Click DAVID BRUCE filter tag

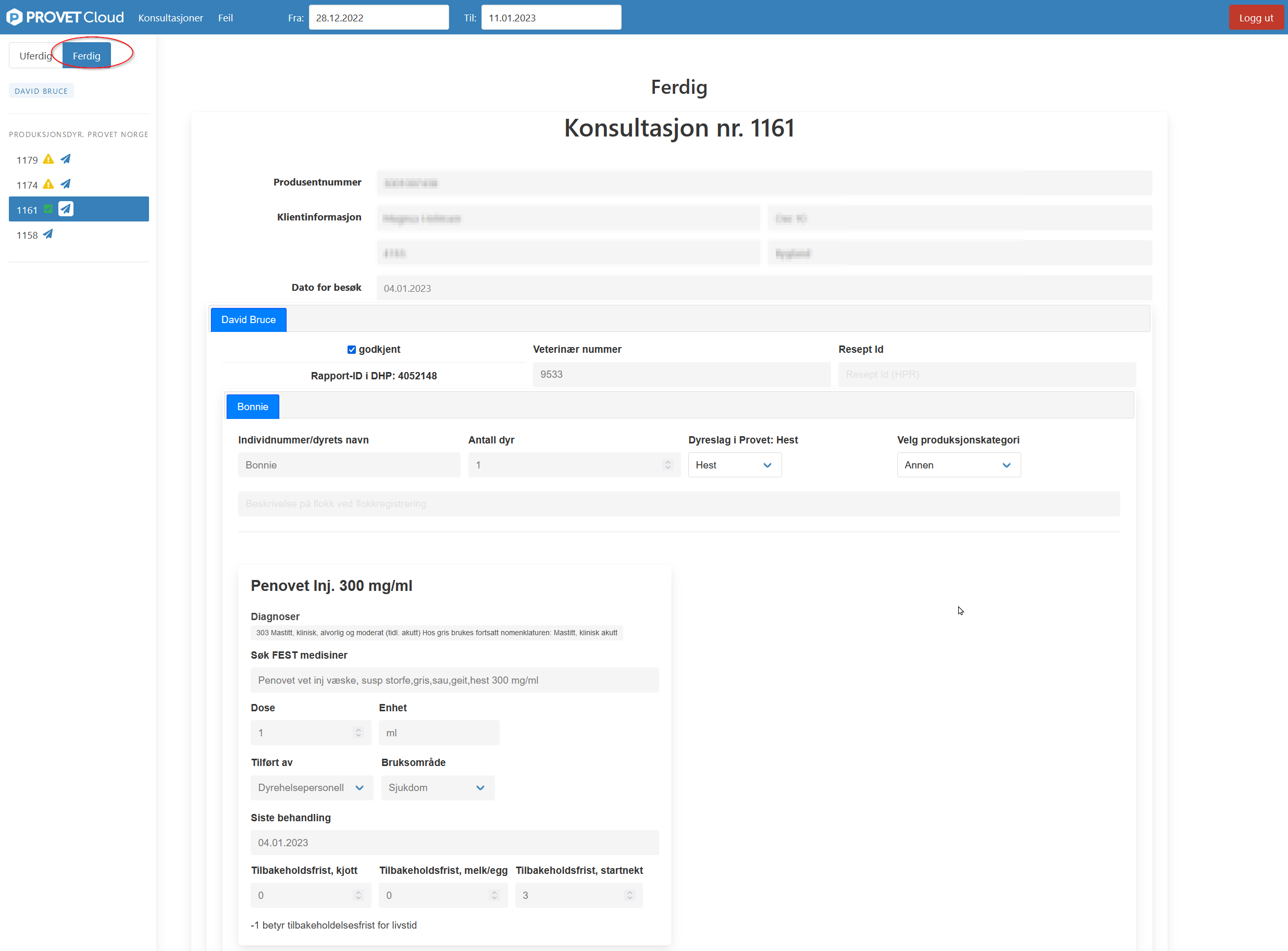pyautogui.click(x=41, y=91)
